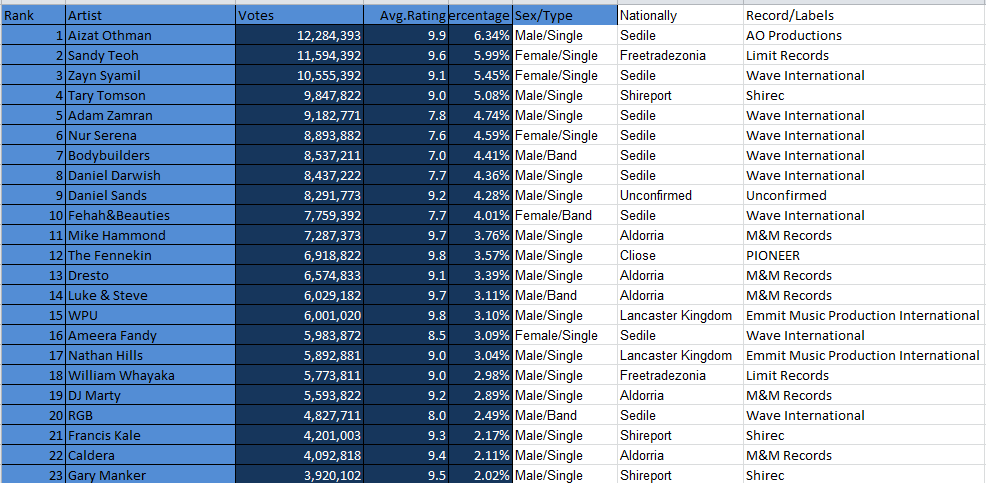Select the Nathan Hills cell
The image size is (986, 483).
coord(151,355)
